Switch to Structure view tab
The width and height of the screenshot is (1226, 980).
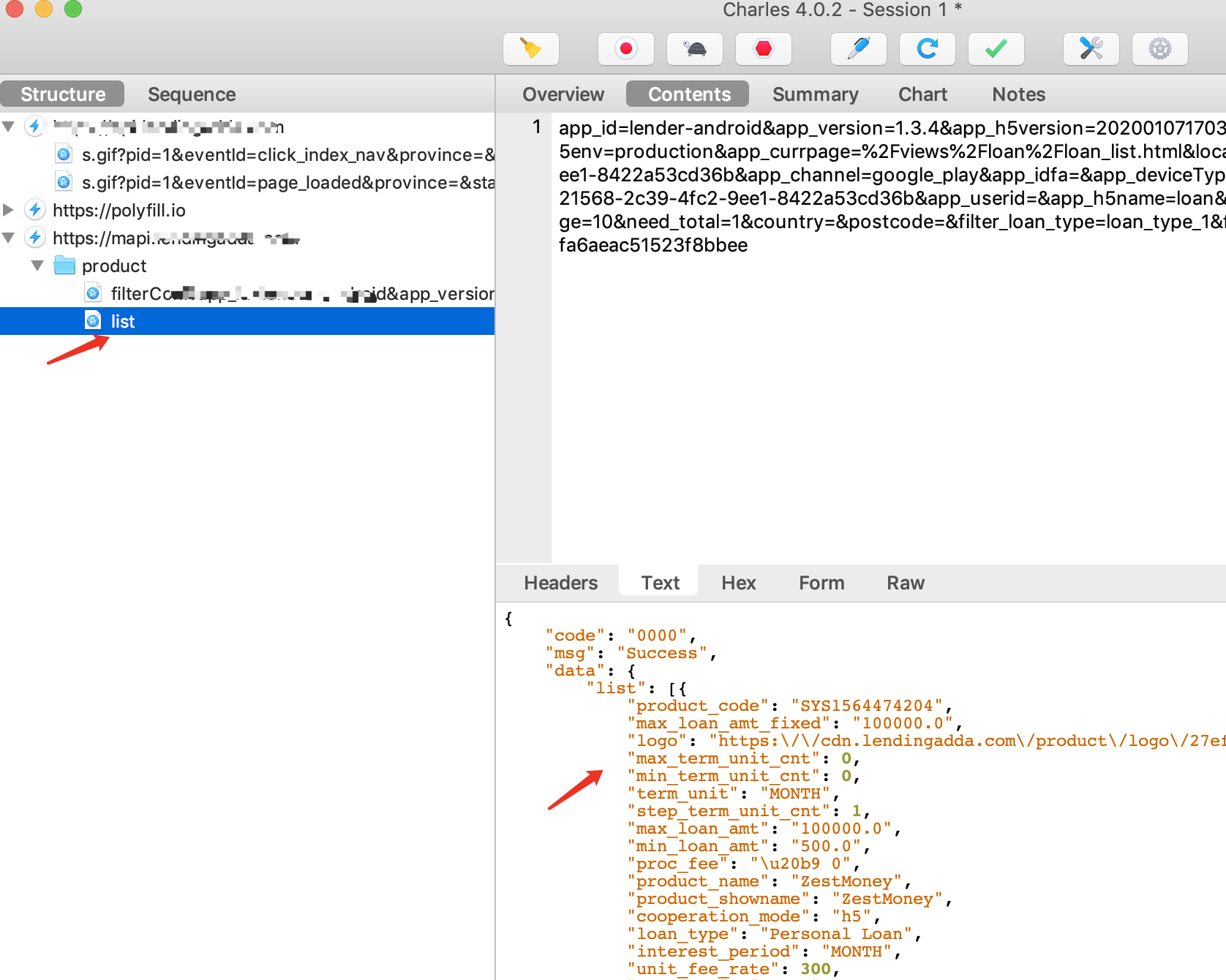pyautogui.click(x=63, y=94)
